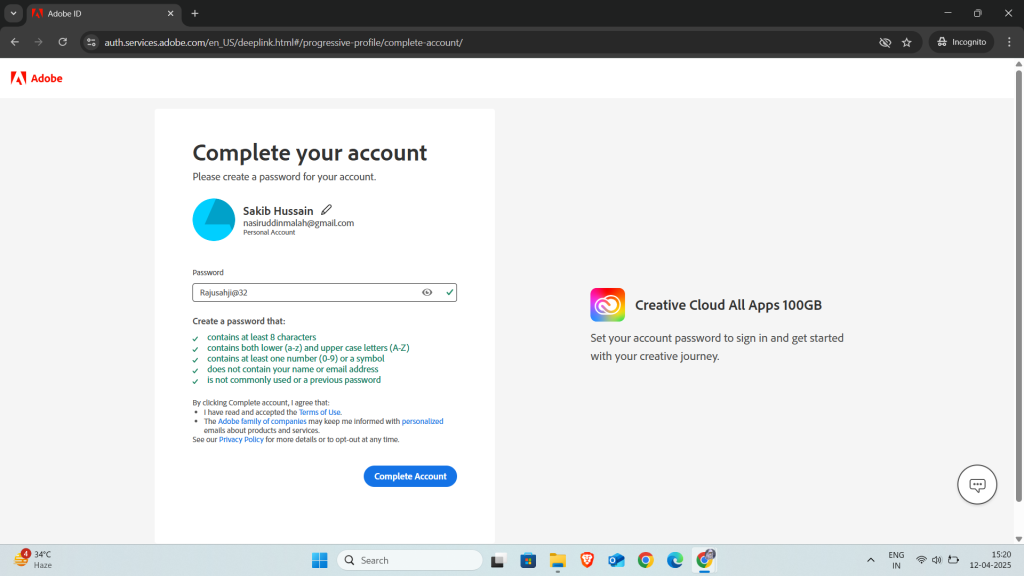The width and height of the screenshot is (1024, 576).
Task: Click 'is not commonly used or a previous password'
Action: coord(294,380)
